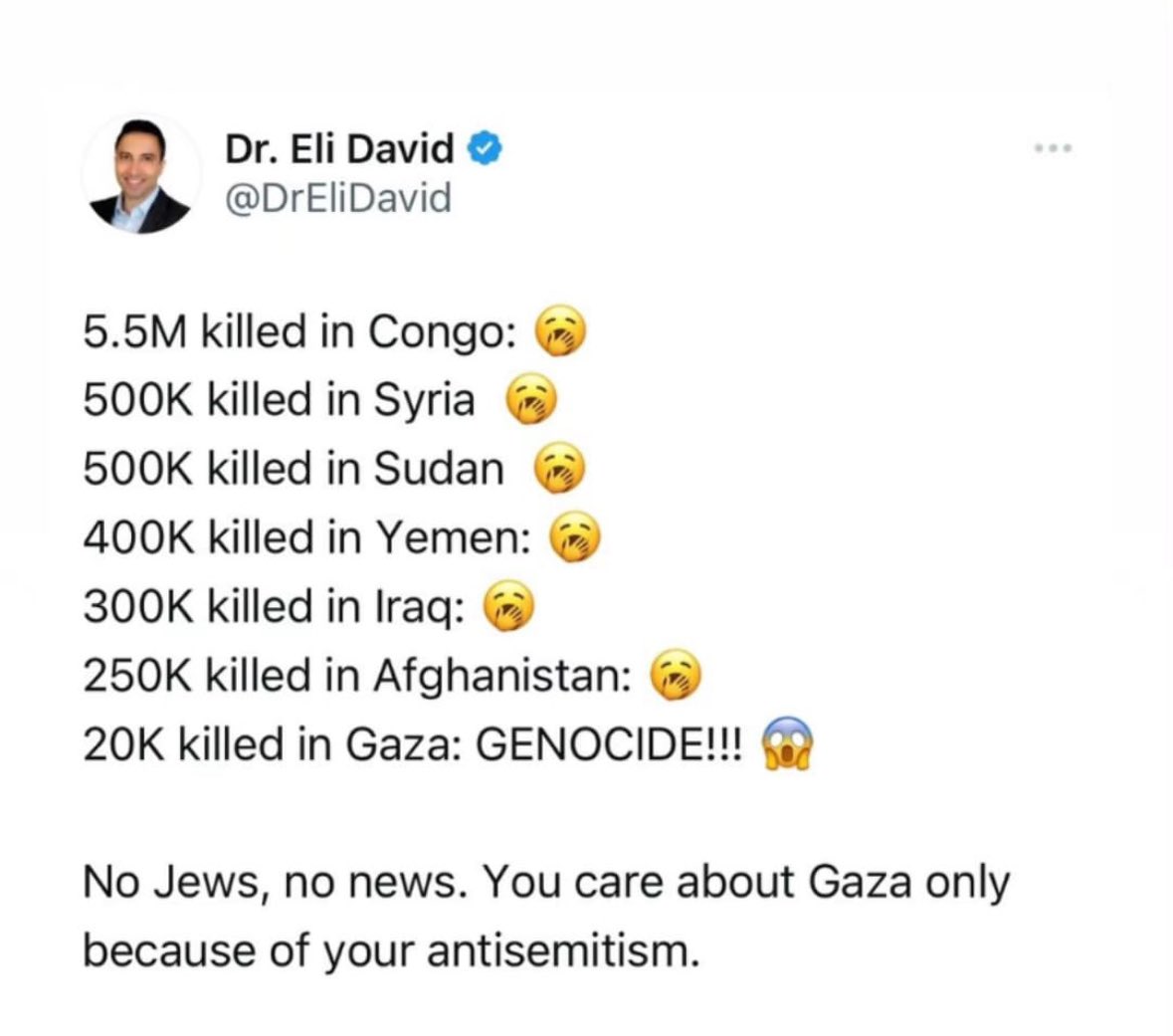This screenshot has width=1173, height=1036.
Task: Click the '500K killed in Sudan' line
Action: 293,469
